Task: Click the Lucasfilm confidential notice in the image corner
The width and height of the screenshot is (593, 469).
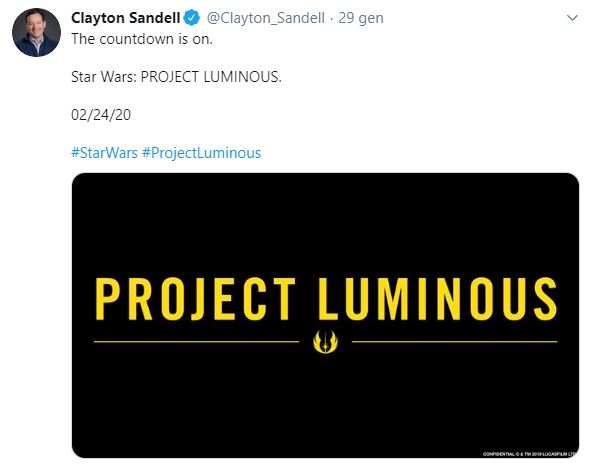Action: coord(530,453)
